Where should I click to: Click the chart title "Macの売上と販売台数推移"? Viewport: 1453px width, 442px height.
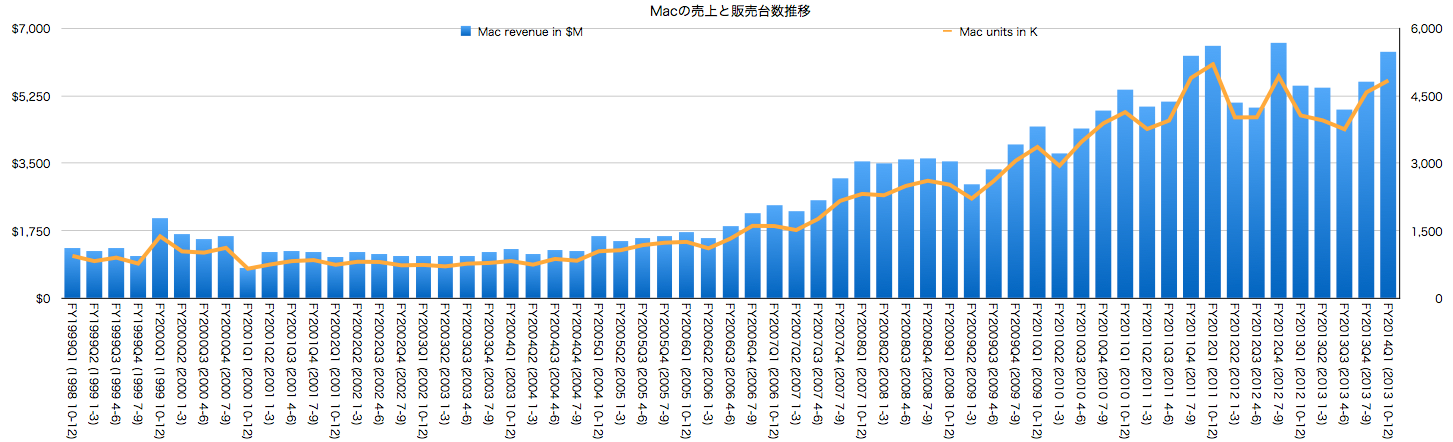coord(729,10)
